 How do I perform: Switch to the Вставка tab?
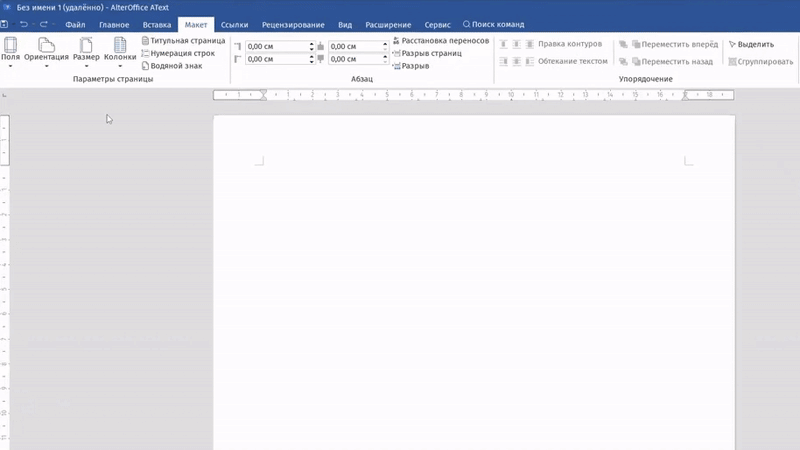click(x=157, y=24)
